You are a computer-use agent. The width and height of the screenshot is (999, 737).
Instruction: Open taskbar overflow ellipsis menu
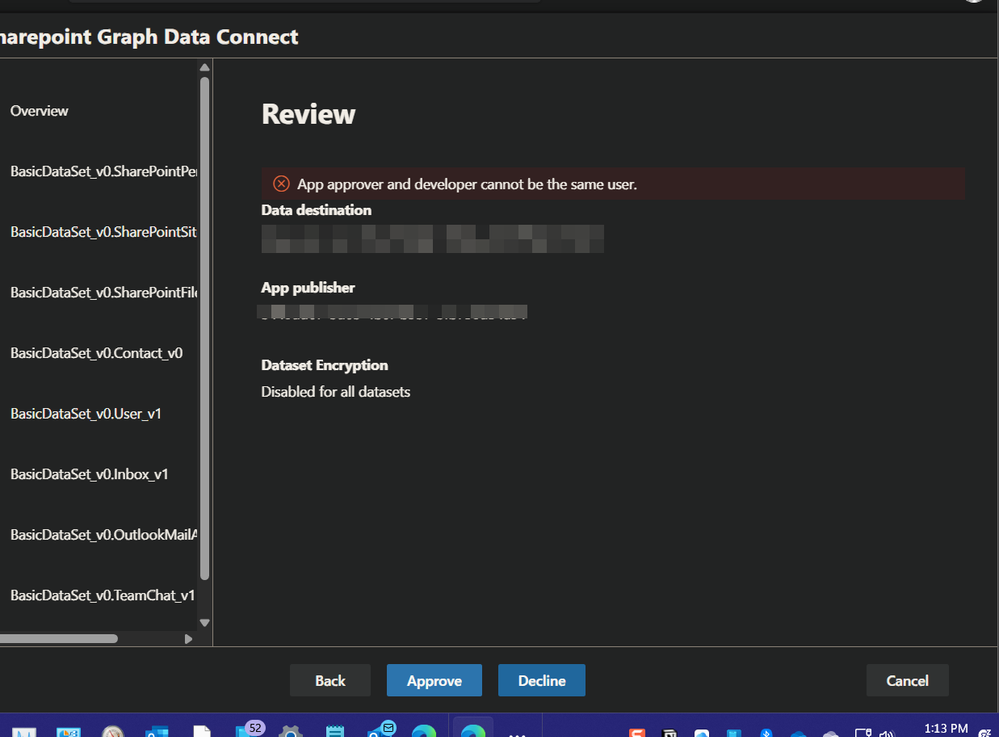(x=517, y=733)
